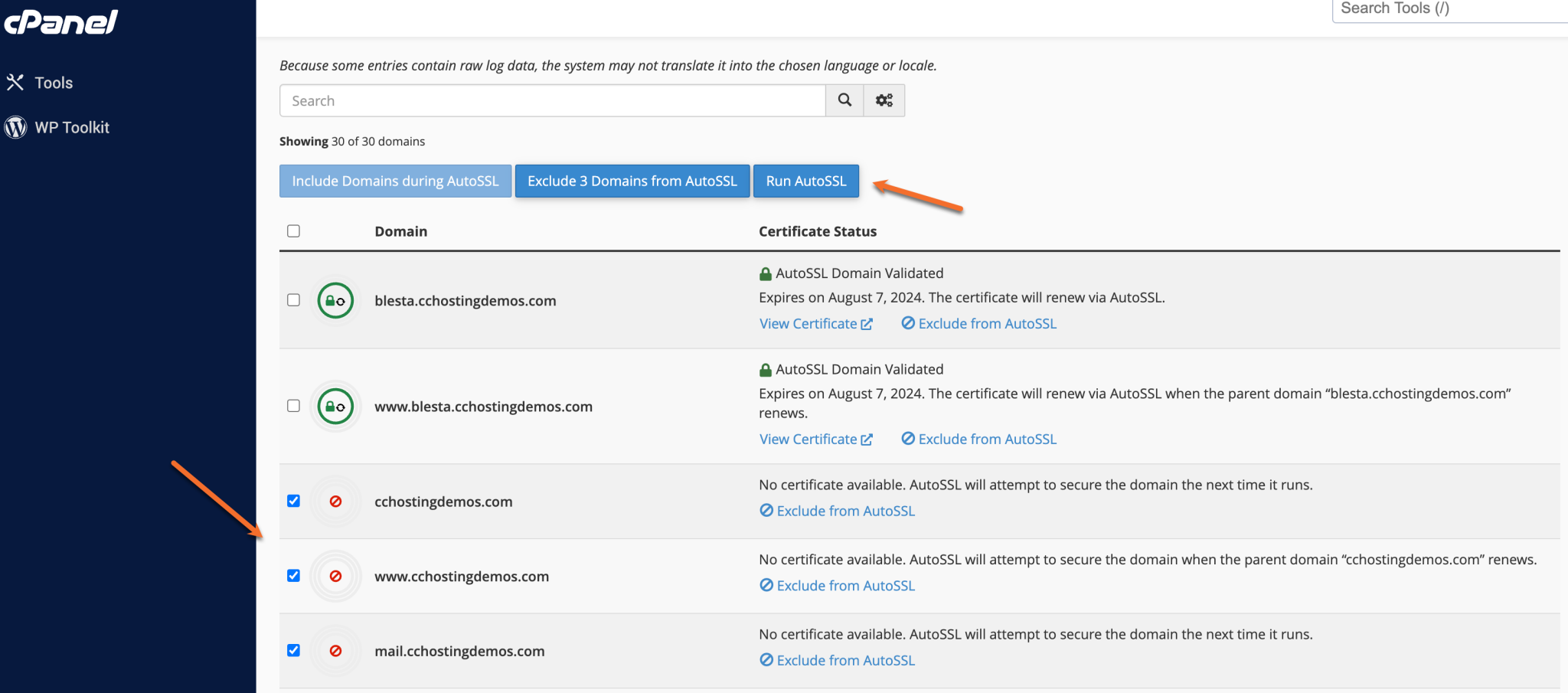Toggle the select-all domains checkbox
1568x693 pixels.
293,230
